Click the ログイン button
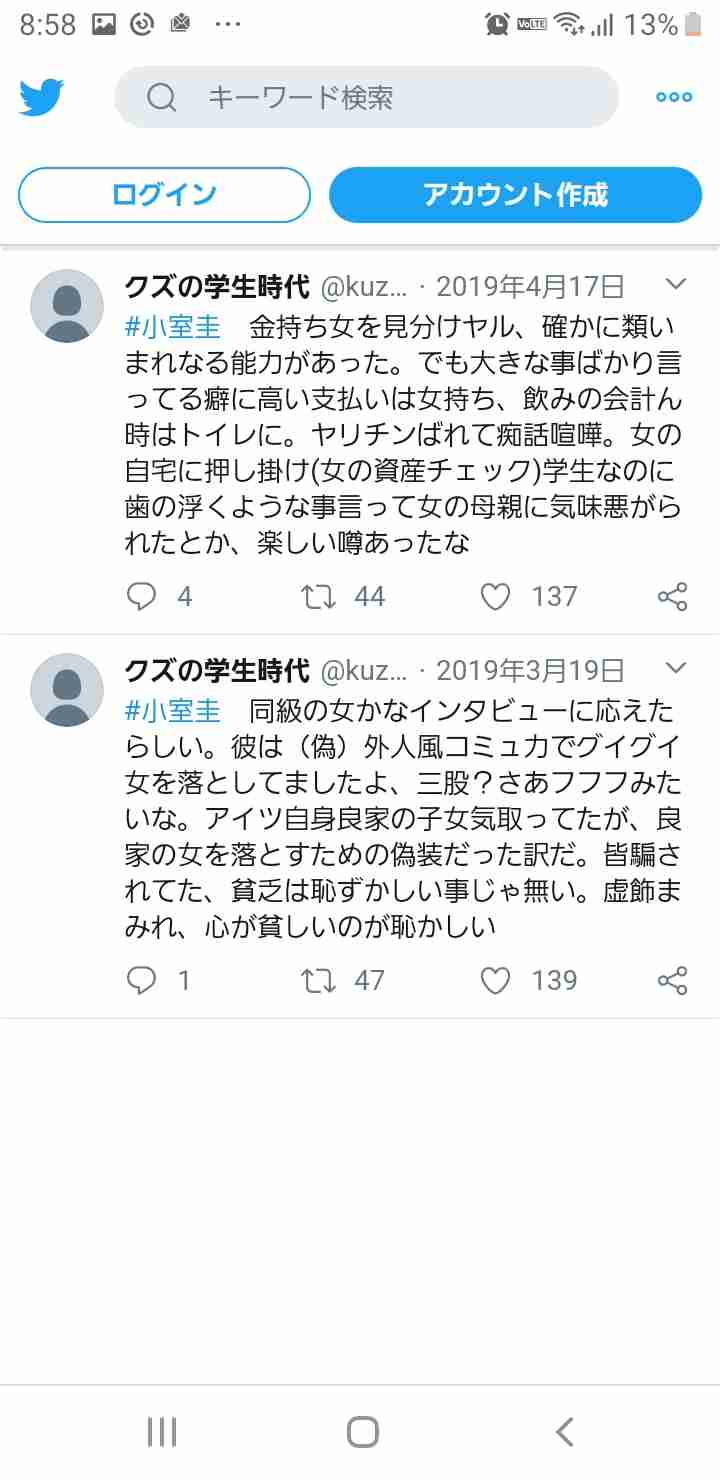The image size is (720, 1480). click(164, 194)
